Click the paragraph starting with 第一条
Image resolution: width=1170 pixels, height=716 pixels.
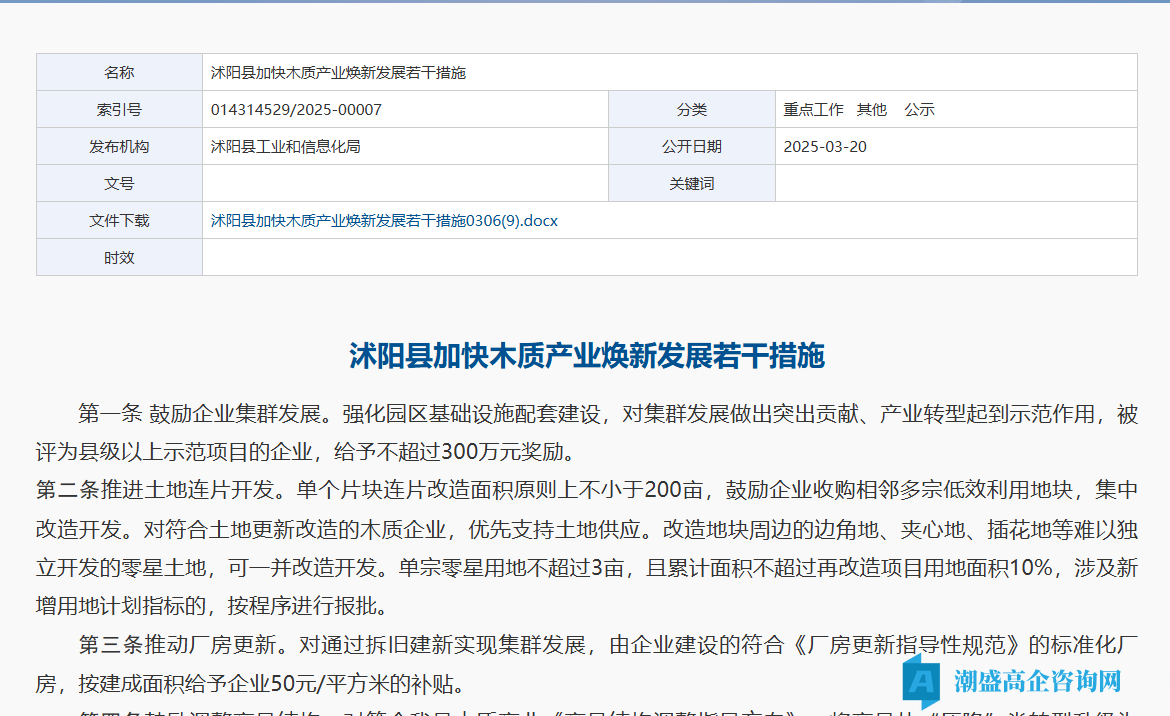pos(586,433)
